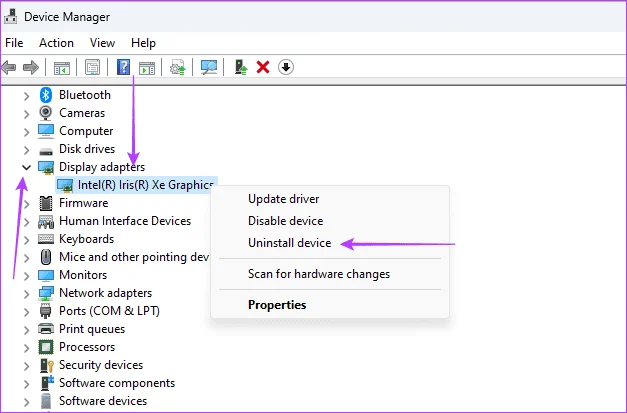Select Uninstall device in context menu
Viewport: 627px width, 413px height.
(x=290, y=243)
